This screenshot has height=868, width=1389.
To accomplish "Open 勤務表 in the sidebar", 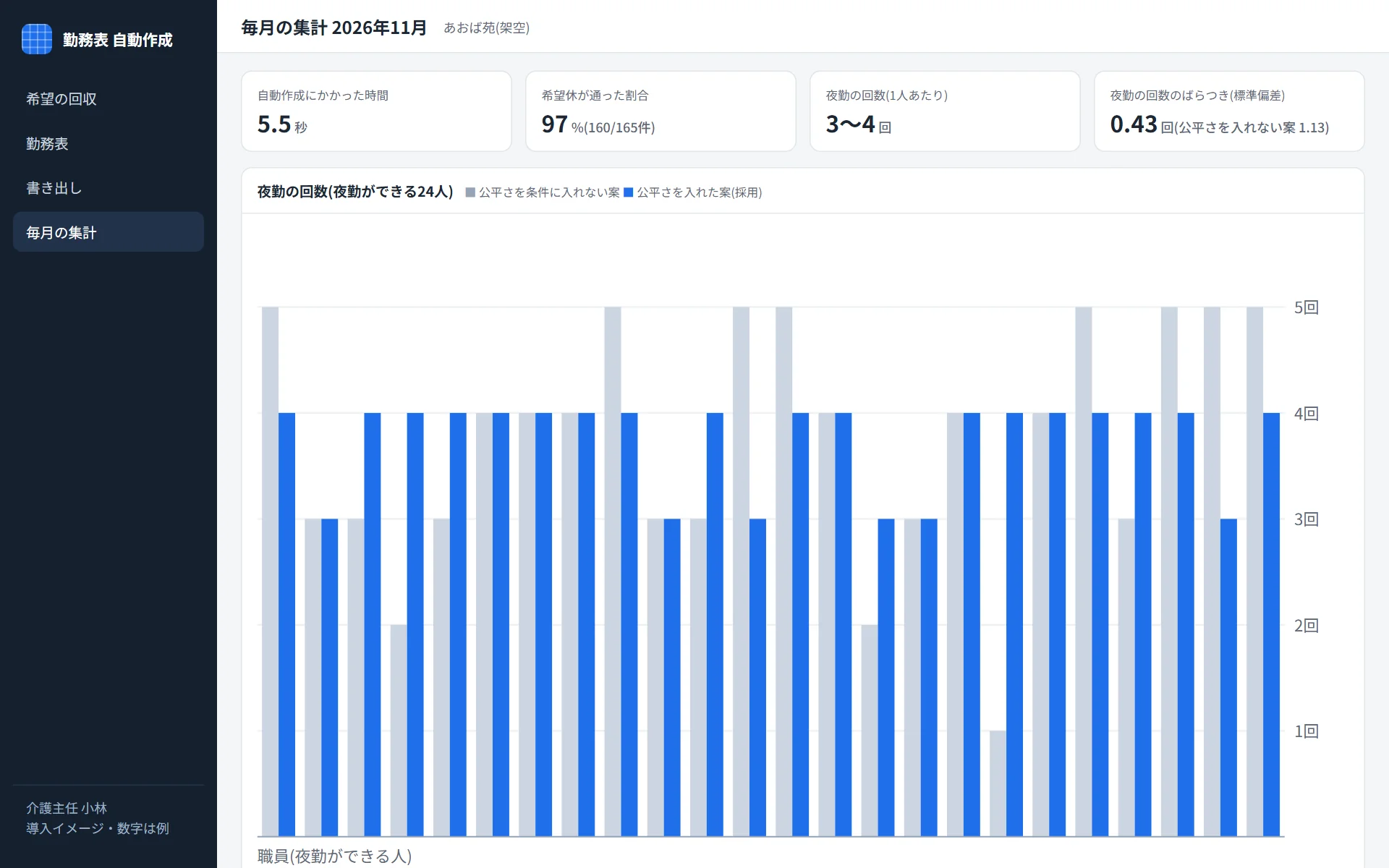I will click(x=109, y=144).
